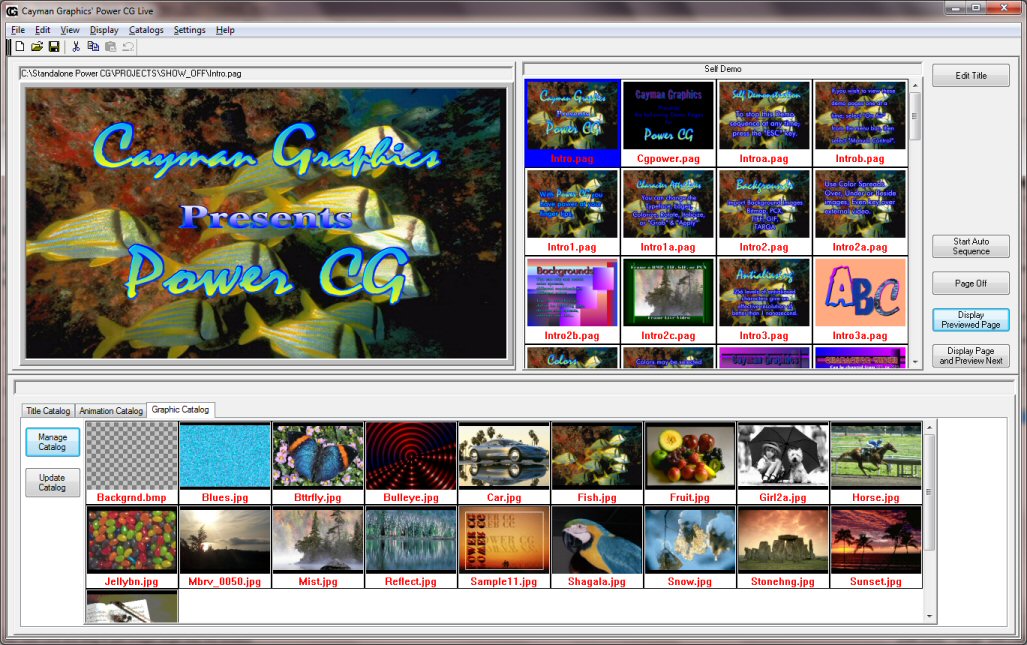1027x645 pixels.
Task: Select the Intro2c.pag page thumbnail
Action: pos(668,300)
